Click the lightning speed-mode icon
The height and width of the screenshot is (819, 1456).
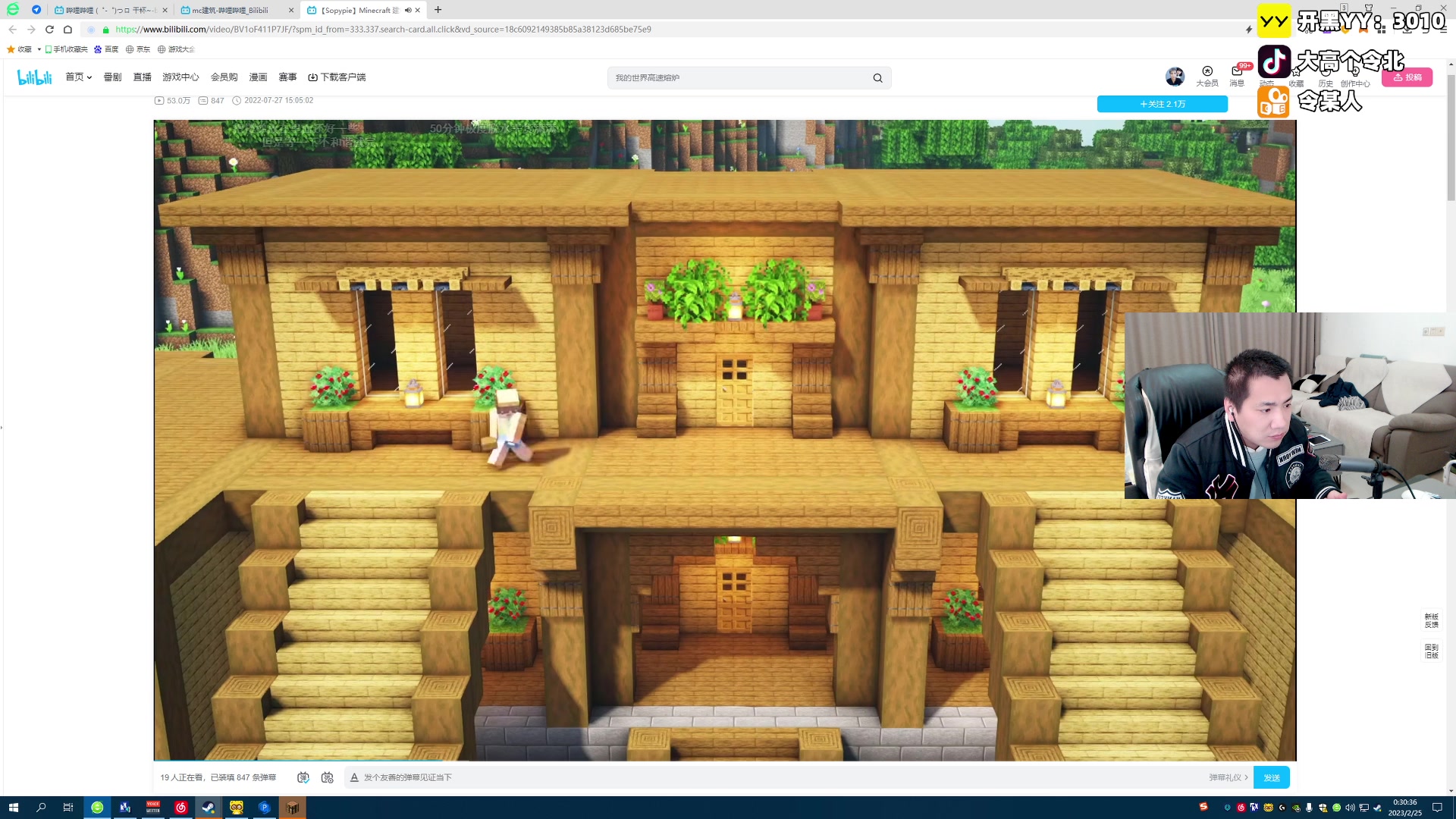click(x=1248, y=30)
